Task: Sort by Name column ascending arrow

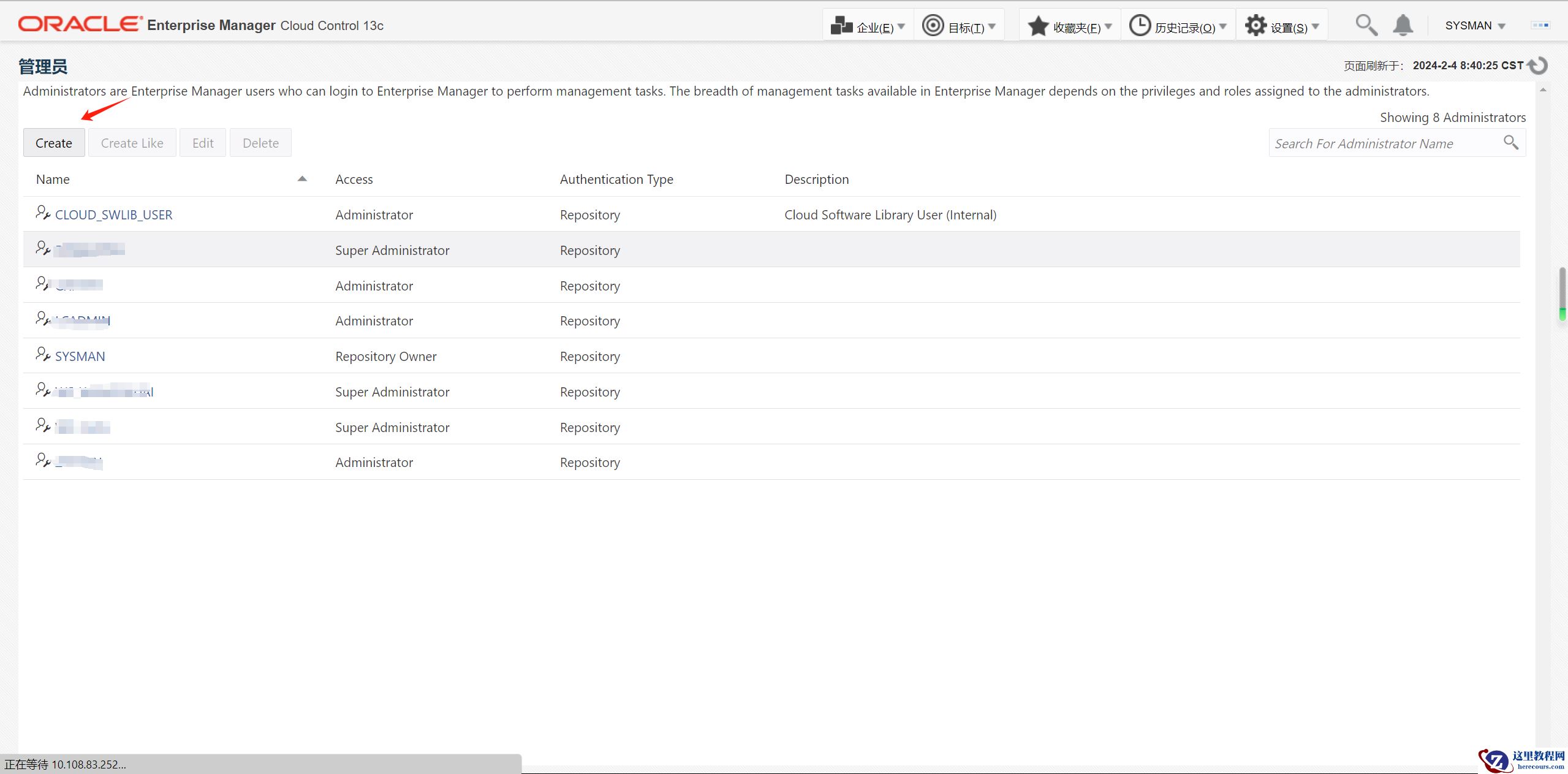Action: click(302, 179)
